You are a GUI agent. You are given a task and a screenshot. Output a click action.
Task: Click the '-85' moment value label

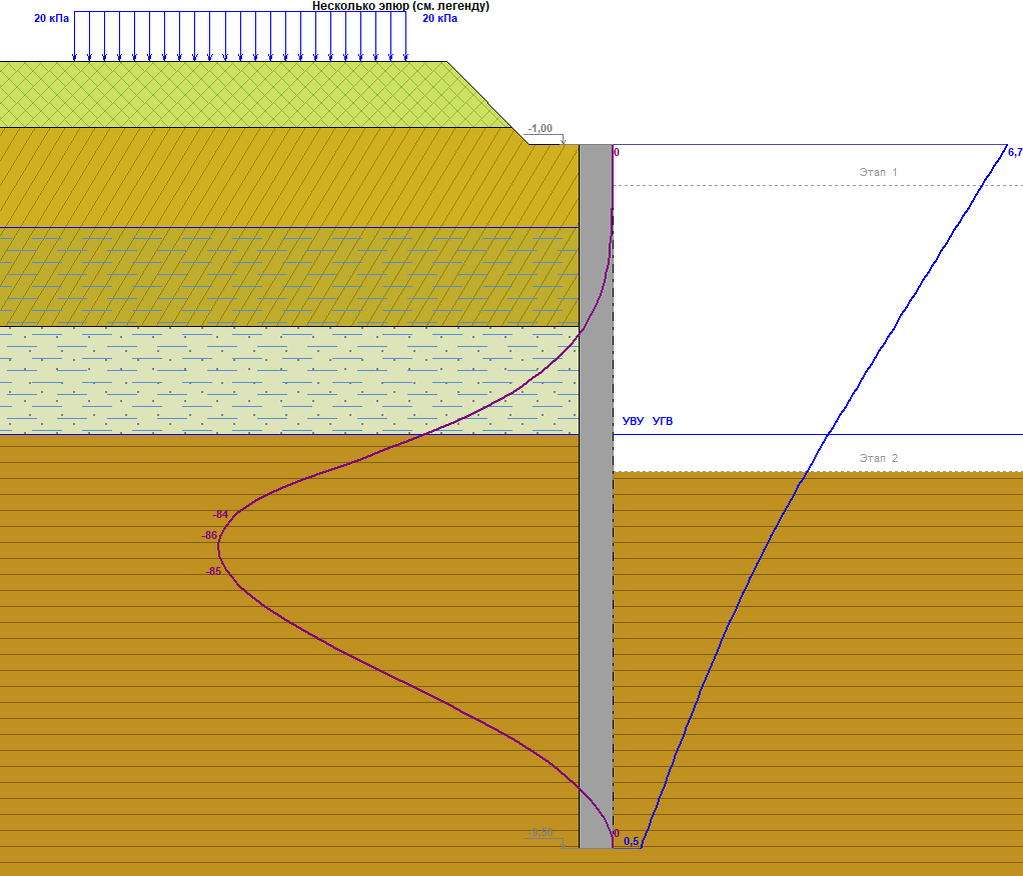coord(213,571)
